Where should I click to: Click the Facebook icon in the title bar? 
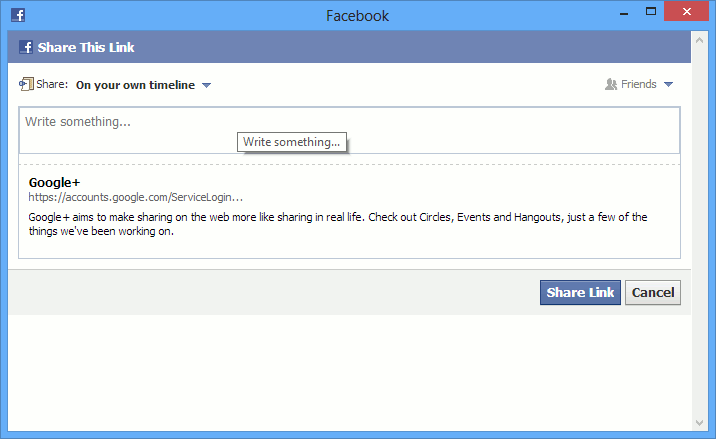18,15
